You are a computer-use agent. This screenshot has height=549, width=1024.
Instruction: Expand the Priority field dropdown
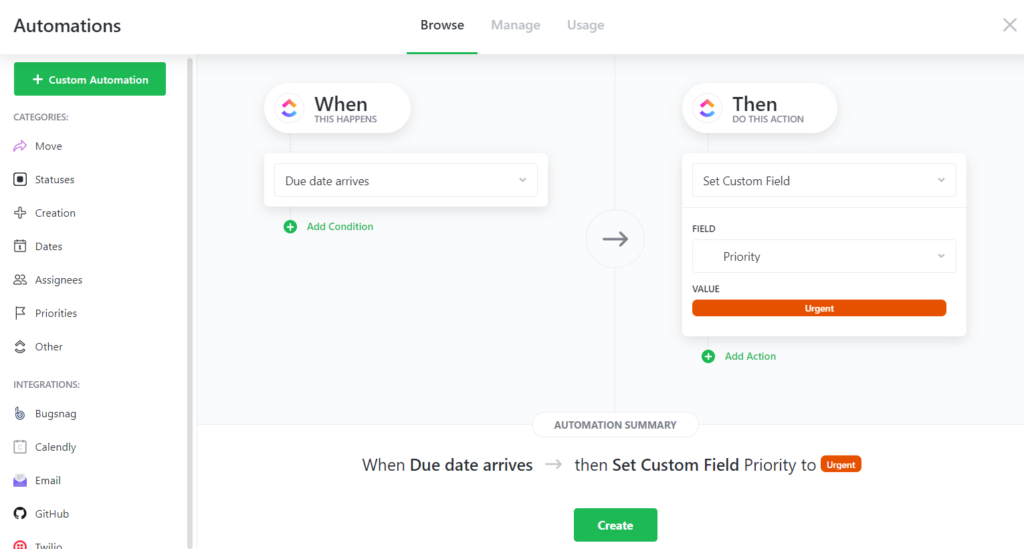point(823,257)
